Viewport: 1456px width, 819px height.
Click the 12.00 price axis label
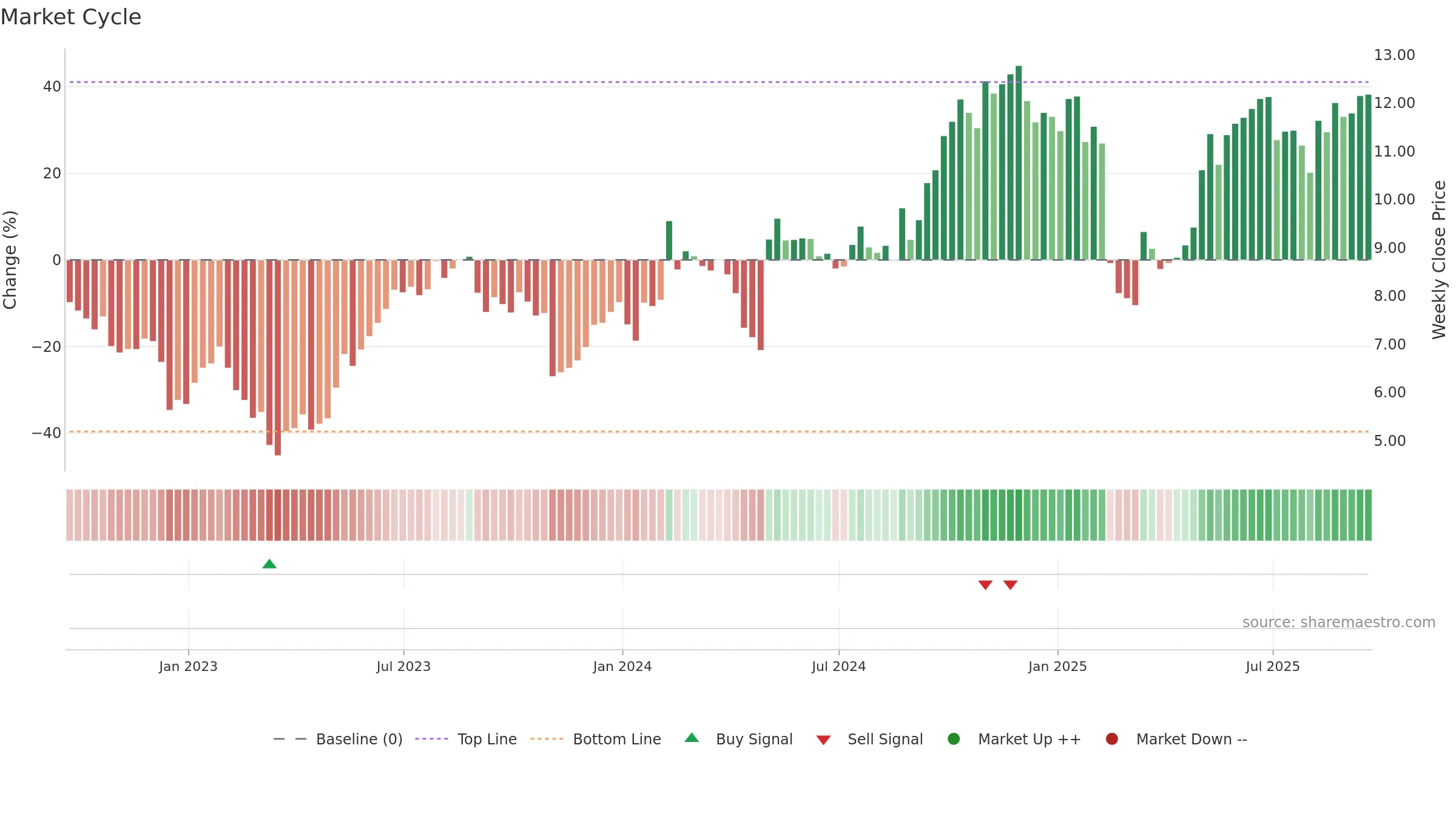(x=1394, y=103)
